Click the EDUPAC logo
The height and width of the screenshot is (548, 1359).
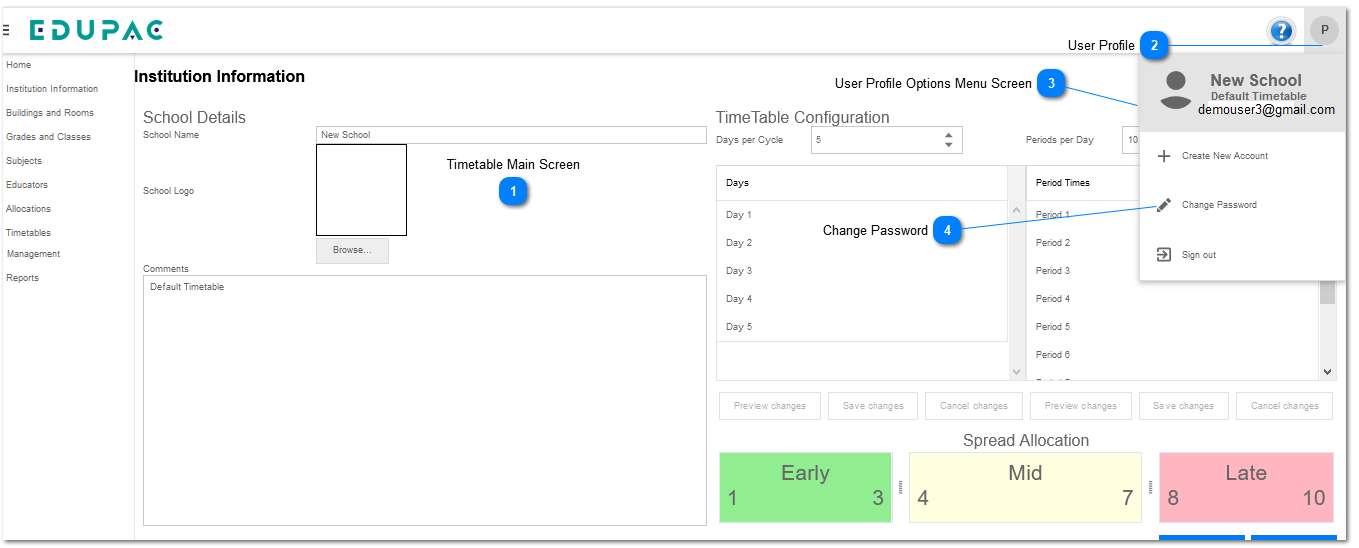96,31
